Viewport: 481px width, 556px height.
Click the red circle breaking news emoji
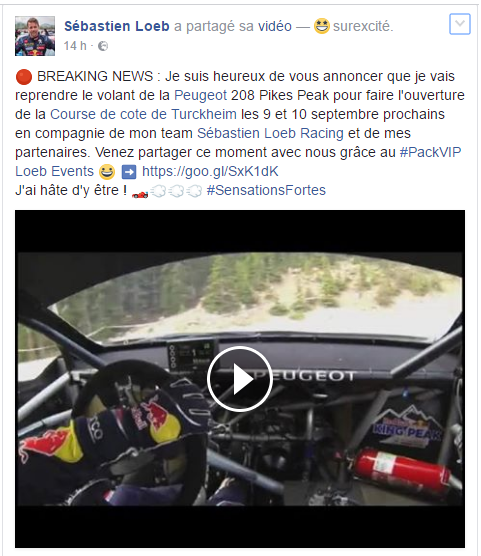pos(24,77)
